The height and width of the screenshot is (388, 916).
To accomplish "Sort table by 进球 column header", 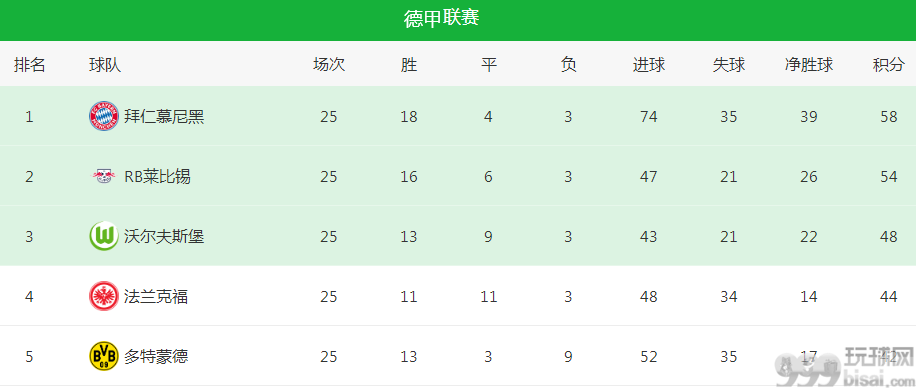I will pyautogui.click(x=648, y=64).
